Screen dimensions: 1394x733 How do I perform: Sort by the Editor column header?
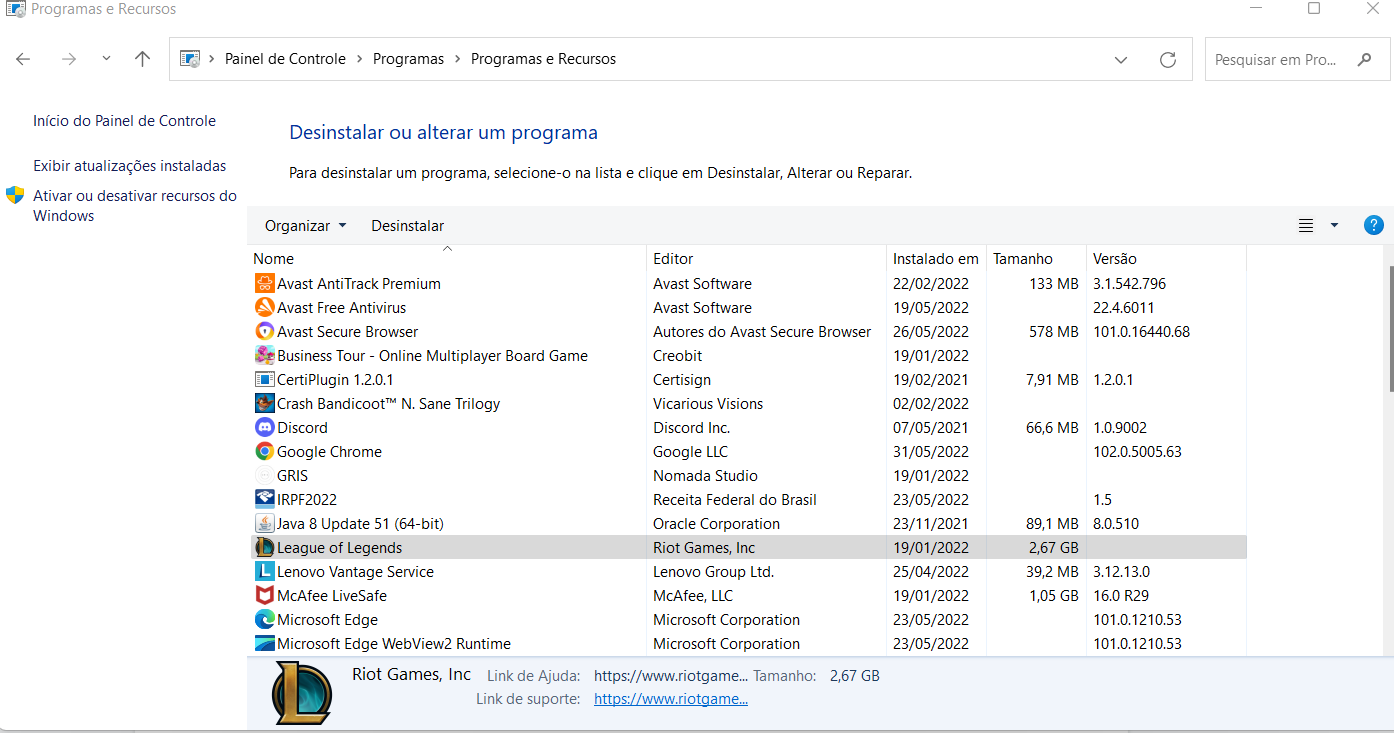pyautogui.click(x=767, y=259)
